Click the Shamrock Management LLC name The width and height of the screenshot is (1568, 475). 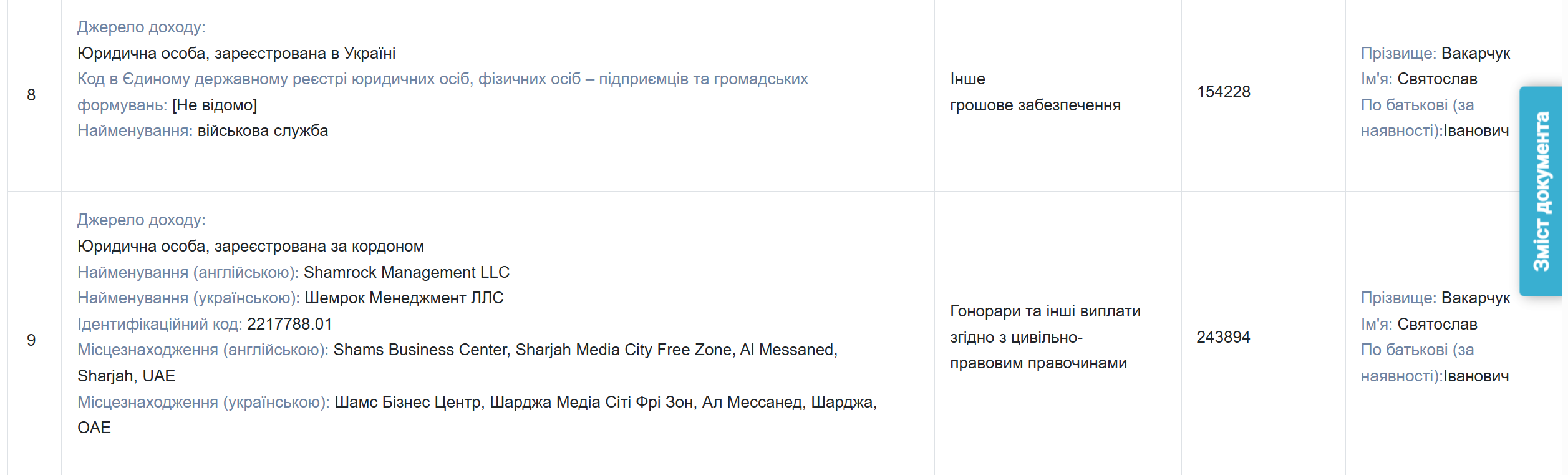[x=406, y=273]
